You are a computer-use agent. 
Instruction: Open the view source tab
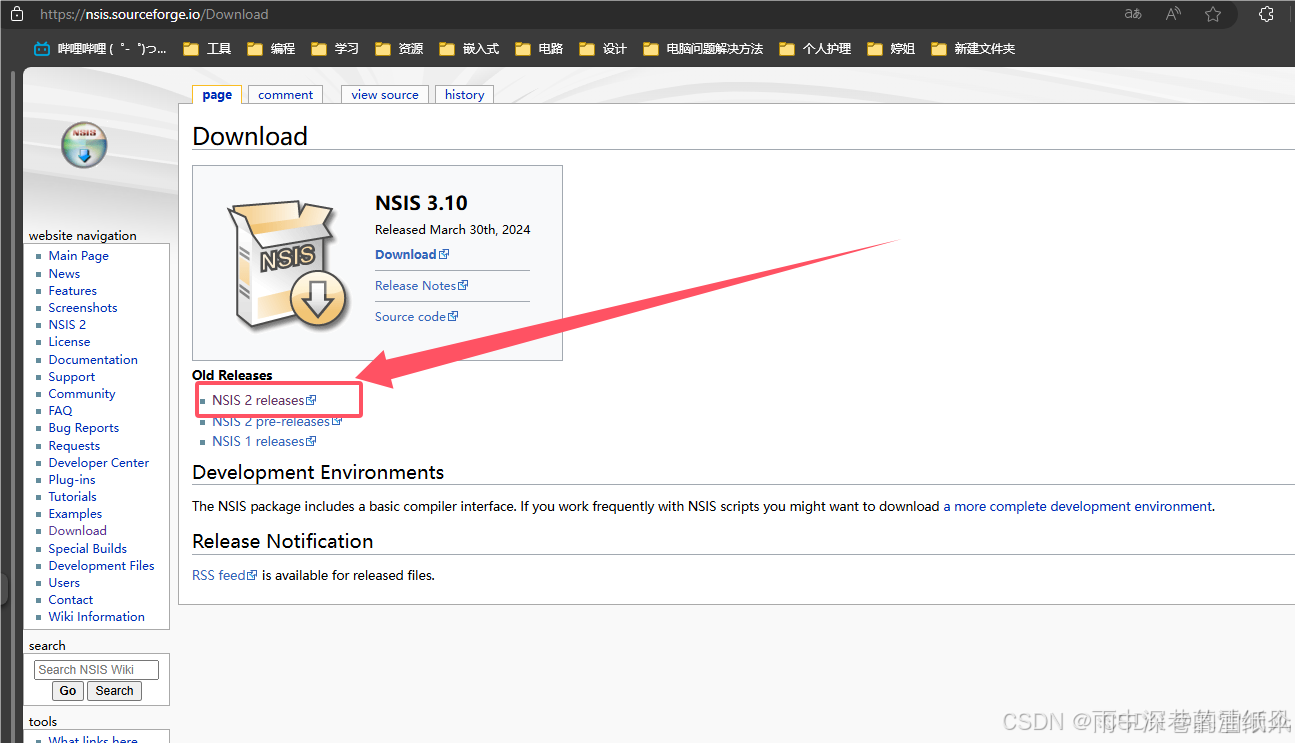[385, 95]
